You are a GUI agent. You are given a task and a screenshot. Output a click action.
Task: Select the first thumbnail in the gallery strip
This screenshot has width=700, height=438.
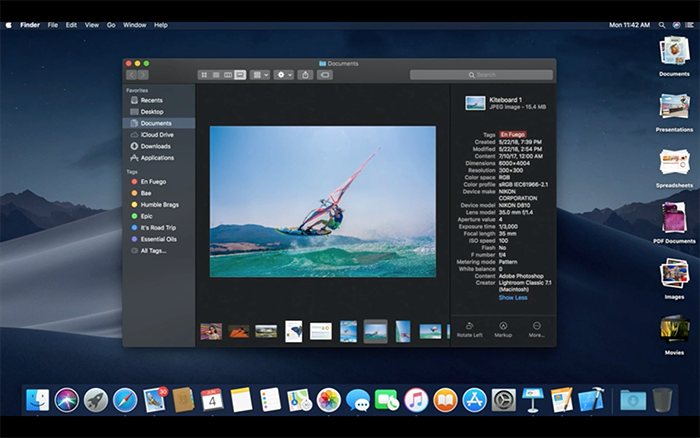(211, 331)
